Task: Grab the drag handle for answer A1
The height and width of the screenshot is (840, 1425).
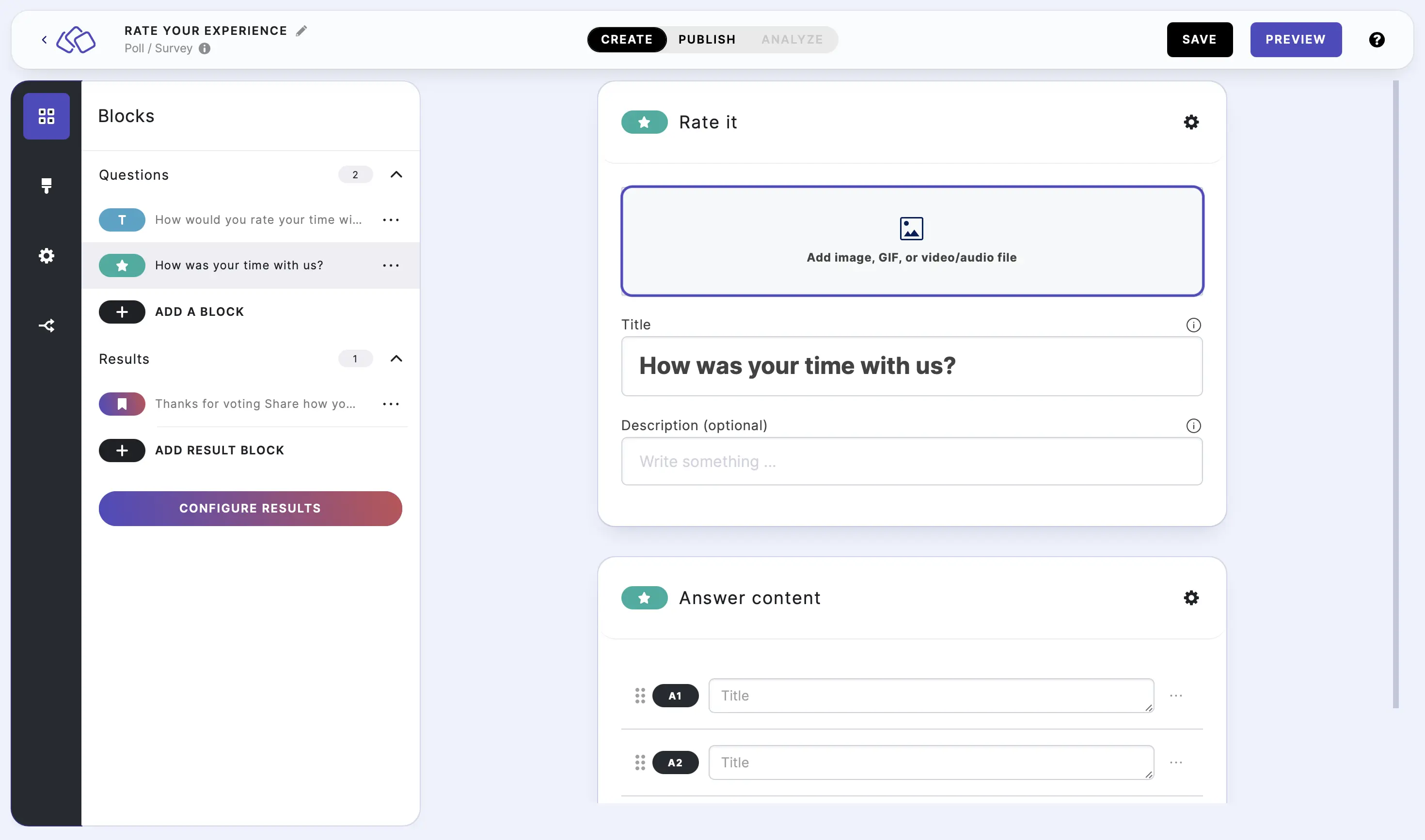Action: click(640, 696)
